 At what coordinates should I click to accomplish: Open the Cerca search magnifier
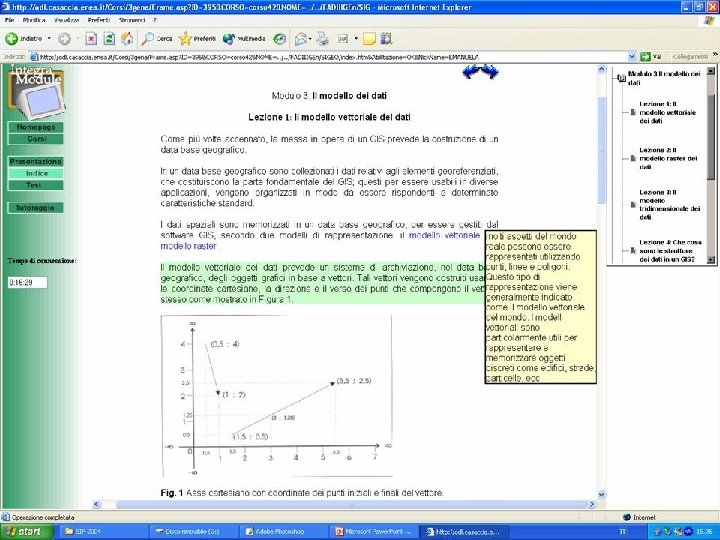pyautogui.click(x=157, y=39)
